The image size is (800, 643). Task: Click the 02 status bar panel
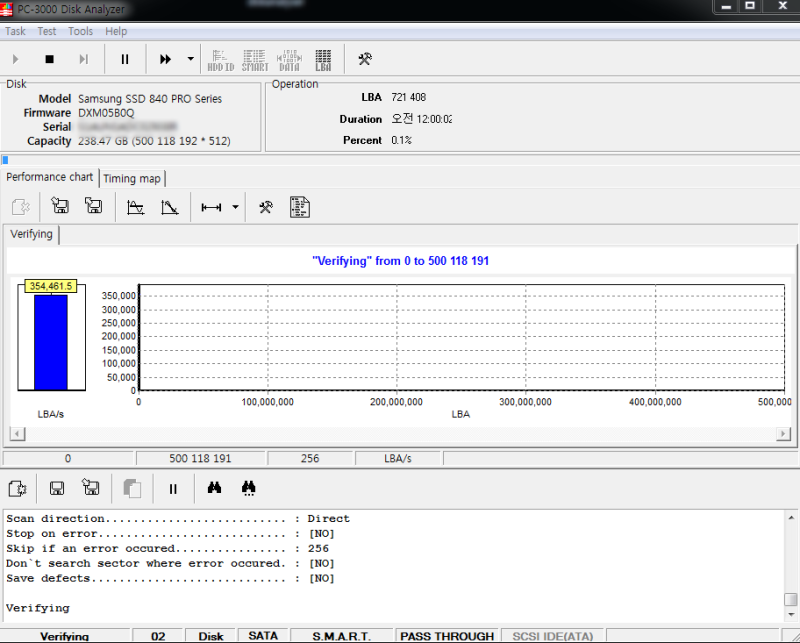pyautogui.click(x=158, y=636)
